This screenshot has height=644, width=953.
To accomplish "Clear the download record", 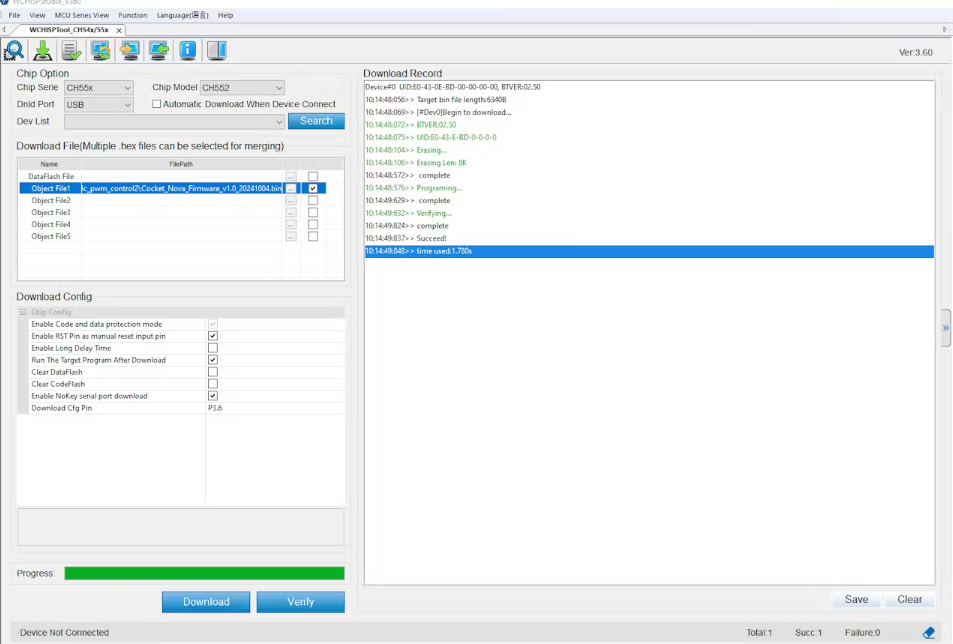I will coord(910,600).
